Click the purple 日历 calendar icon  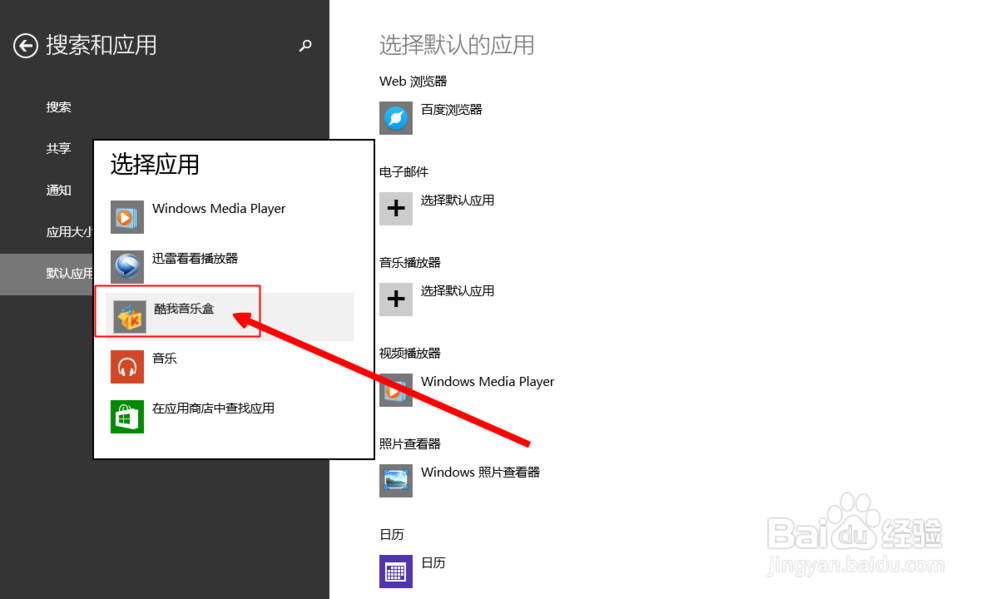point(396,571)
